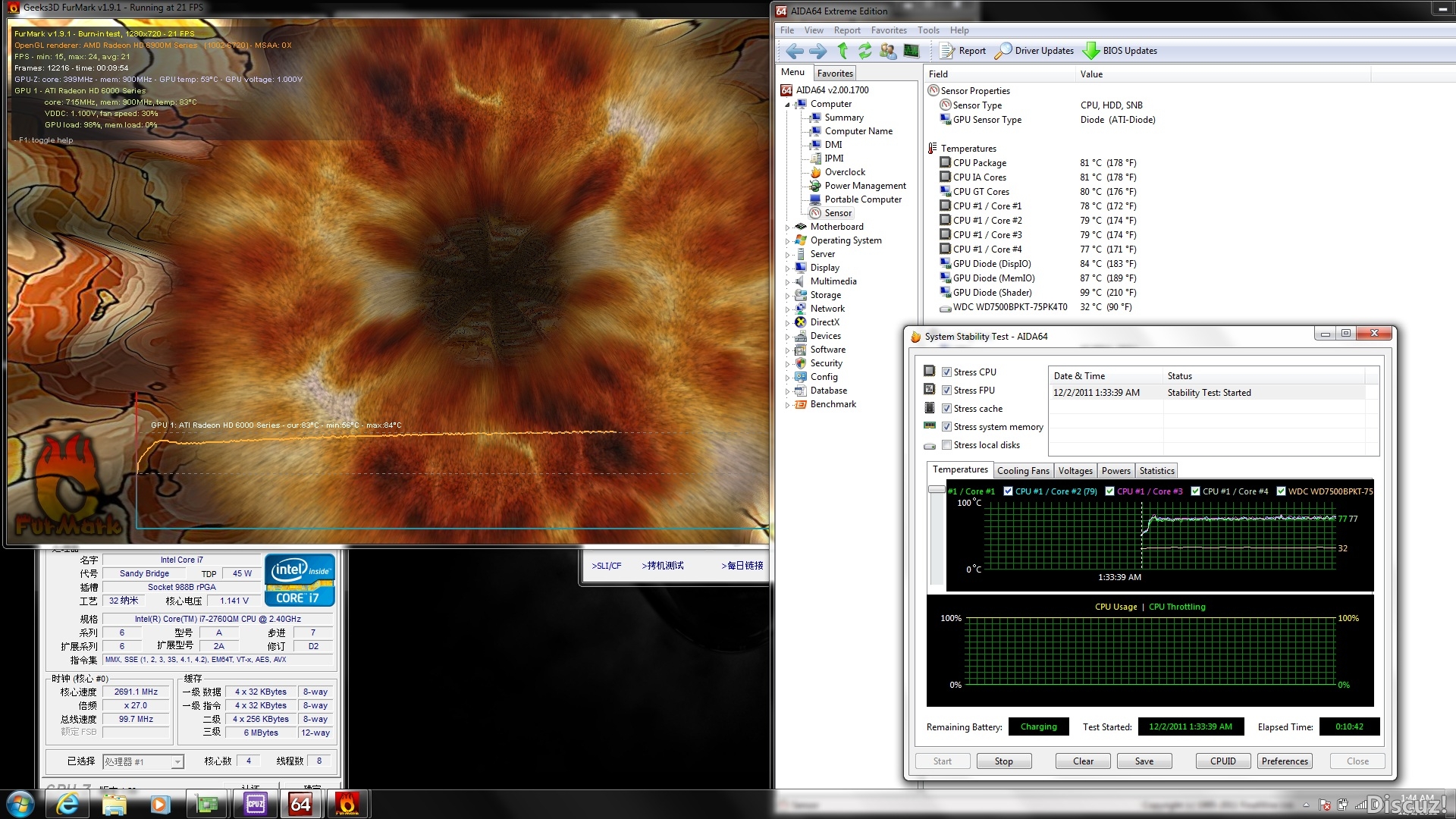The width and height of the screenshot is (1456, 819).
Task: Adjust the temperature graph vertical slider
Action: coord(937,490)
